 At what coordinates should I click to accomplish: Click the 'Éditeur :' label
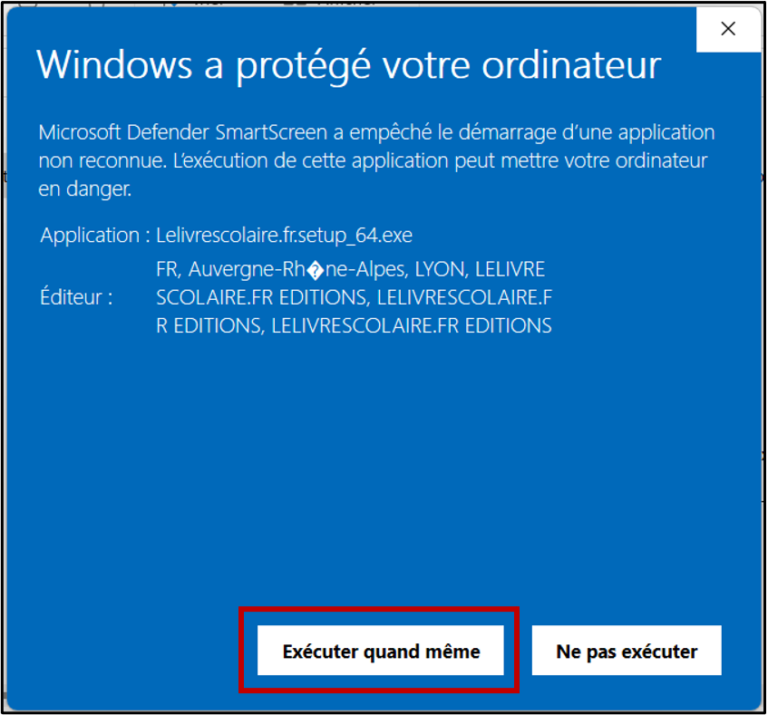(x=76, y=297)
